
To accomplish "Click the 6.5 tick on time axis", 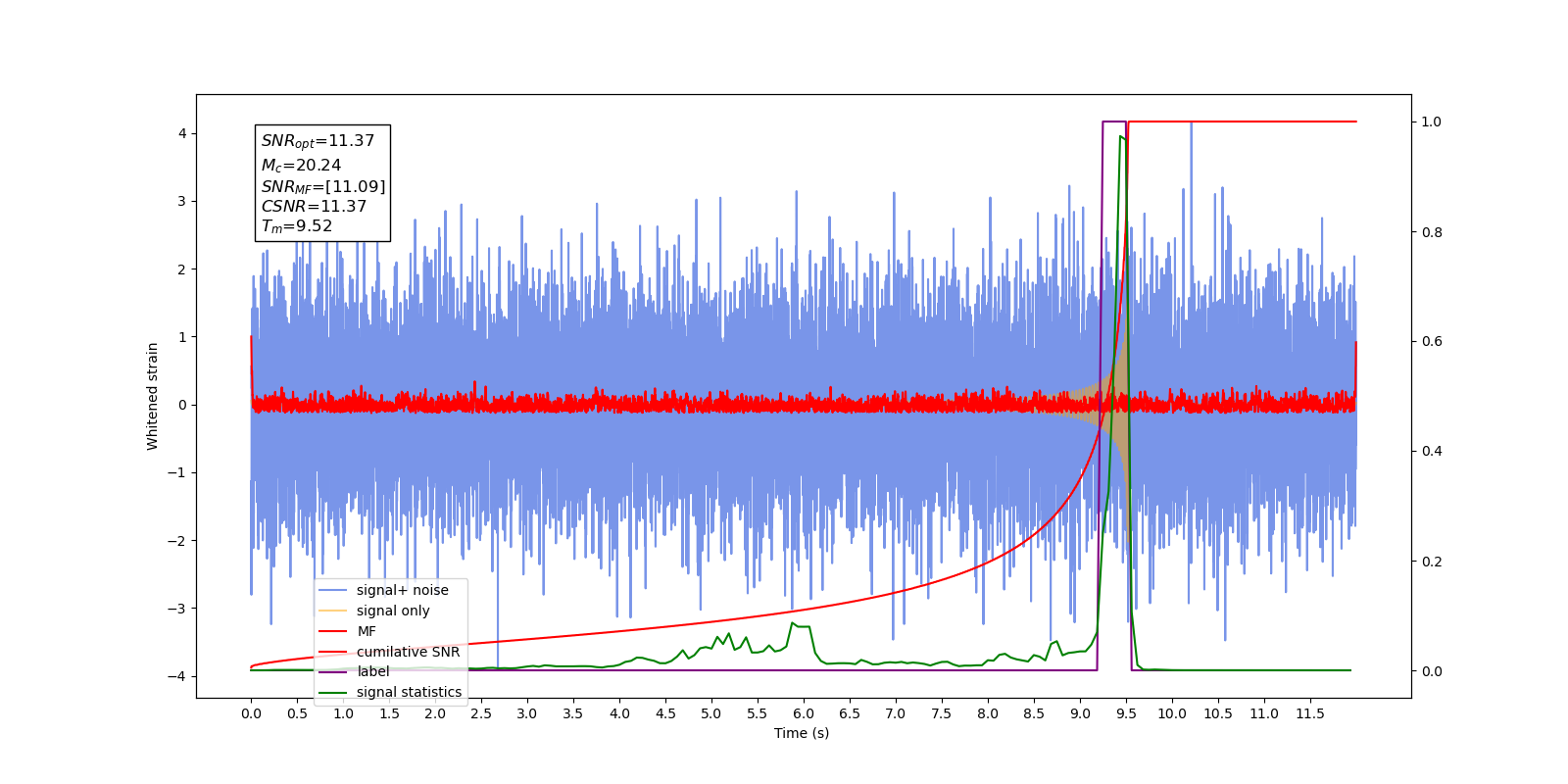I will pyautogui.click(x=850, y=713).
